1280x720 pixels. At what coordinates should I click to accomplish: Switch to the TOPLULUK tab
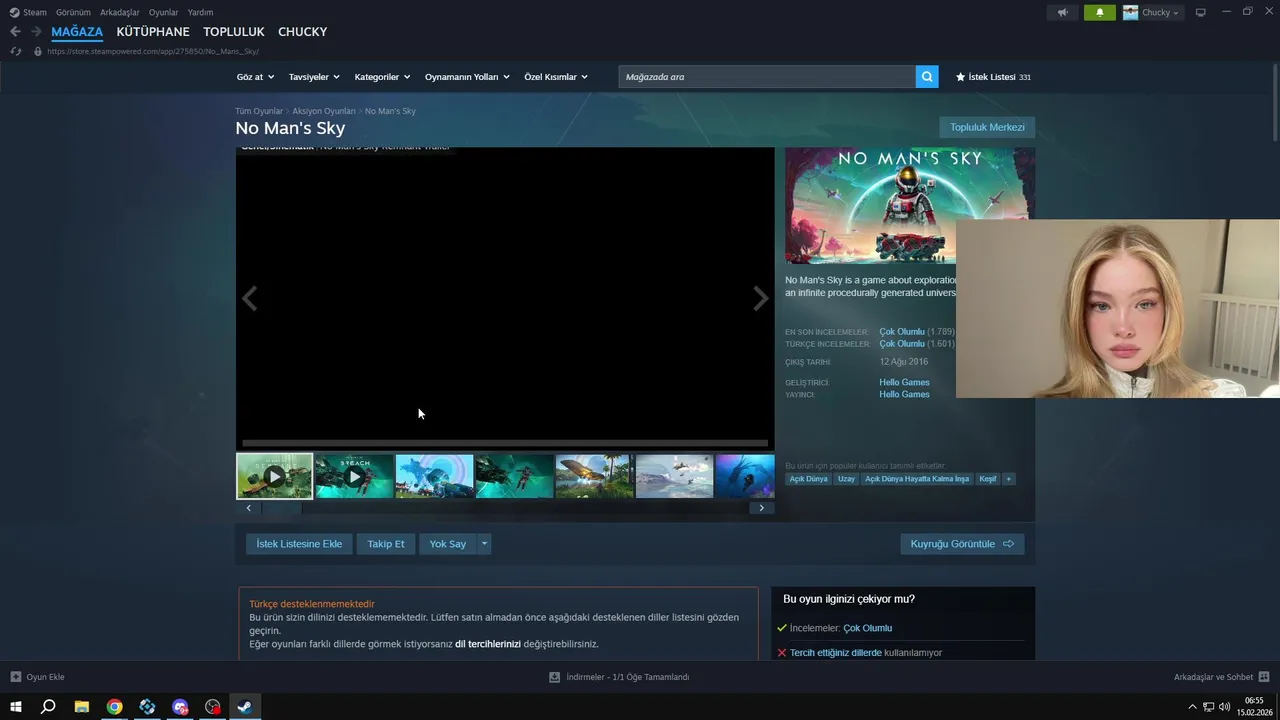234,32
